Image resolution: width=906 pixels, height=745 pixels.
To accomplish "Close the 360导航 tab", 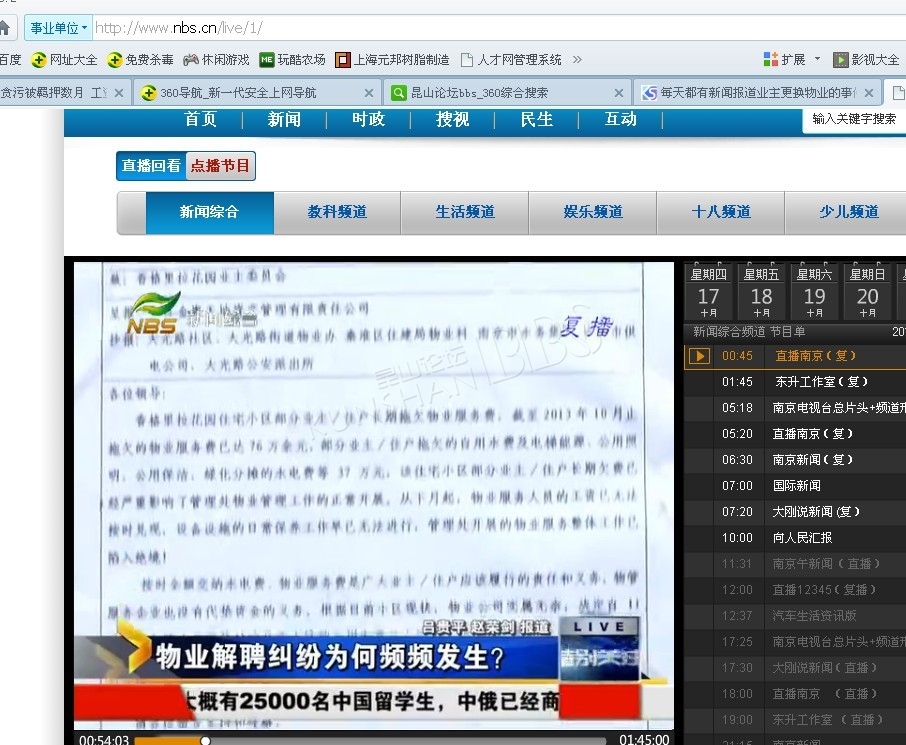I will click(x=369, y=93).
